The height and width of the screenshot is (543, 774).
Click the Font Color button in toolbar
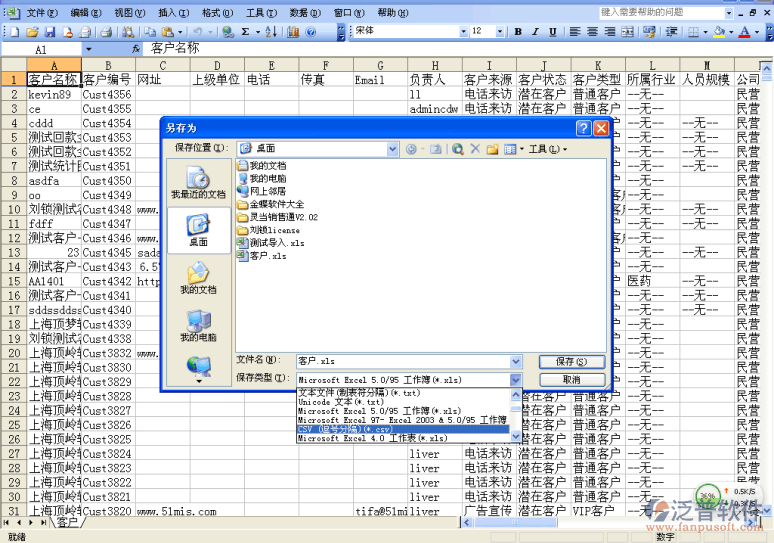tap(744, 32)
